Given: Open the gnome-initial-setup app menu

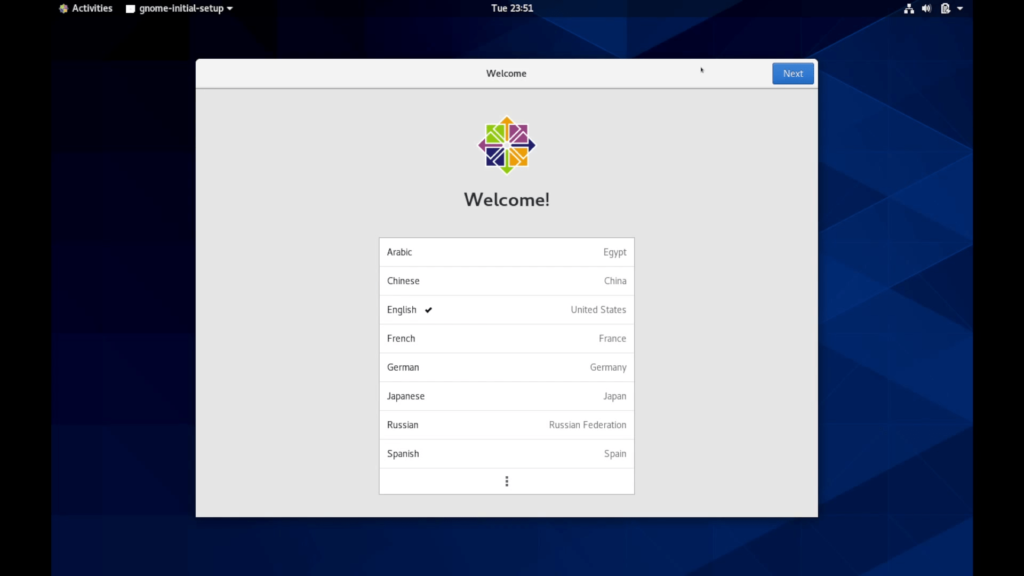Looking at the screenshot, I should tap(179, 8).
